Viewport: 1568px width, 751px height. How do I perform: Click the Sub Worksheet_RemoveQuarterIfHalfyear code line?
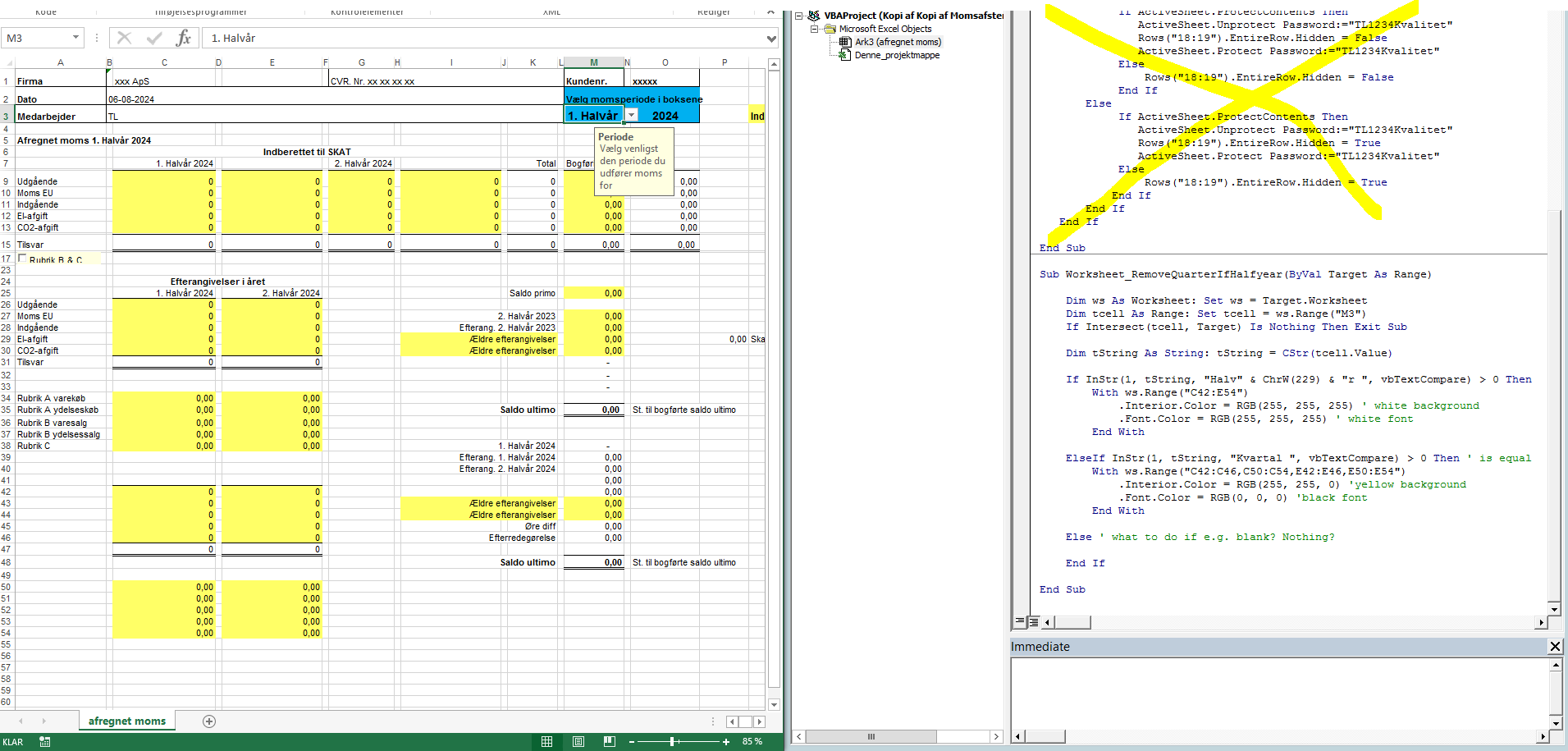click(1235, 274)
